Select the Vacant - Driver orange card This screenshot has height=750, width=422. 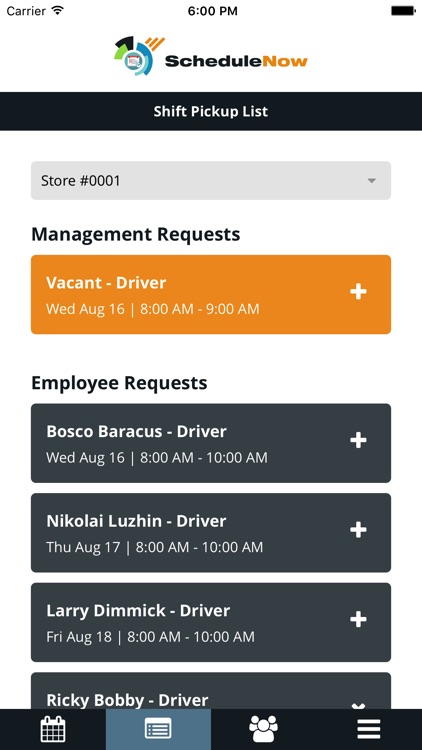(211, 294)
